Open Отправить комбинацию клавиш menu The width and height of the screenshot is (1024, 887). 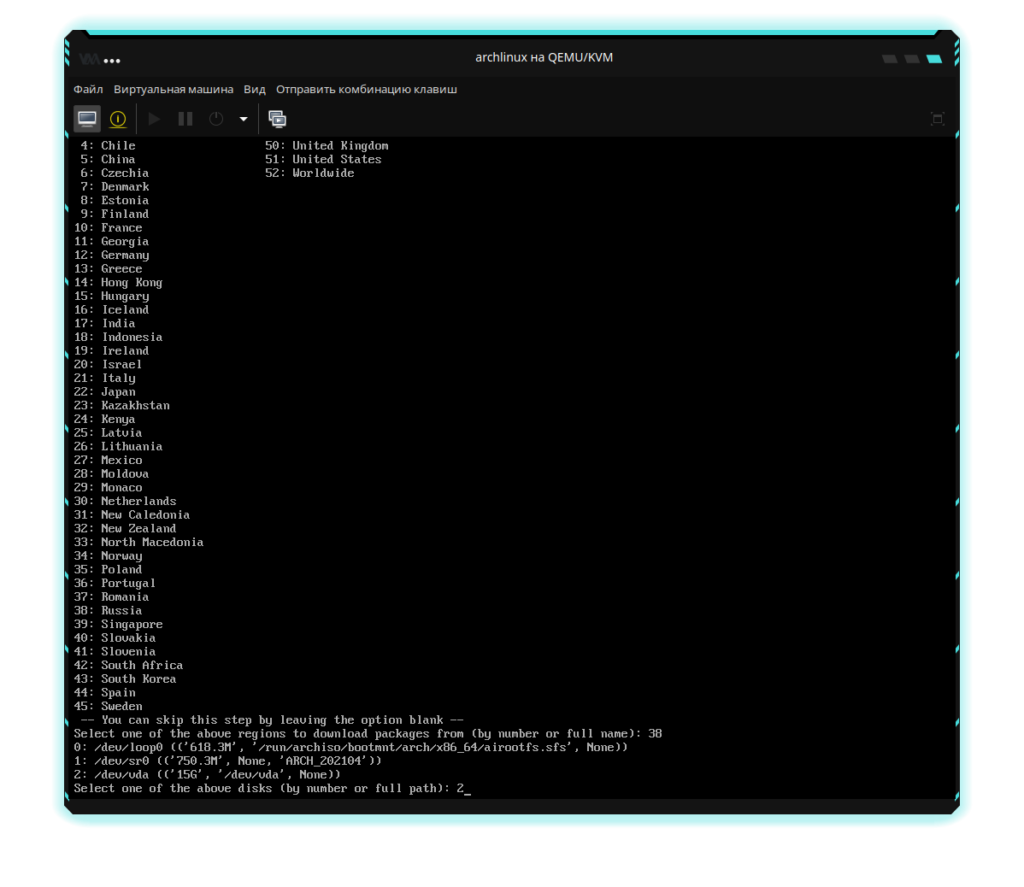click(366, 89)
